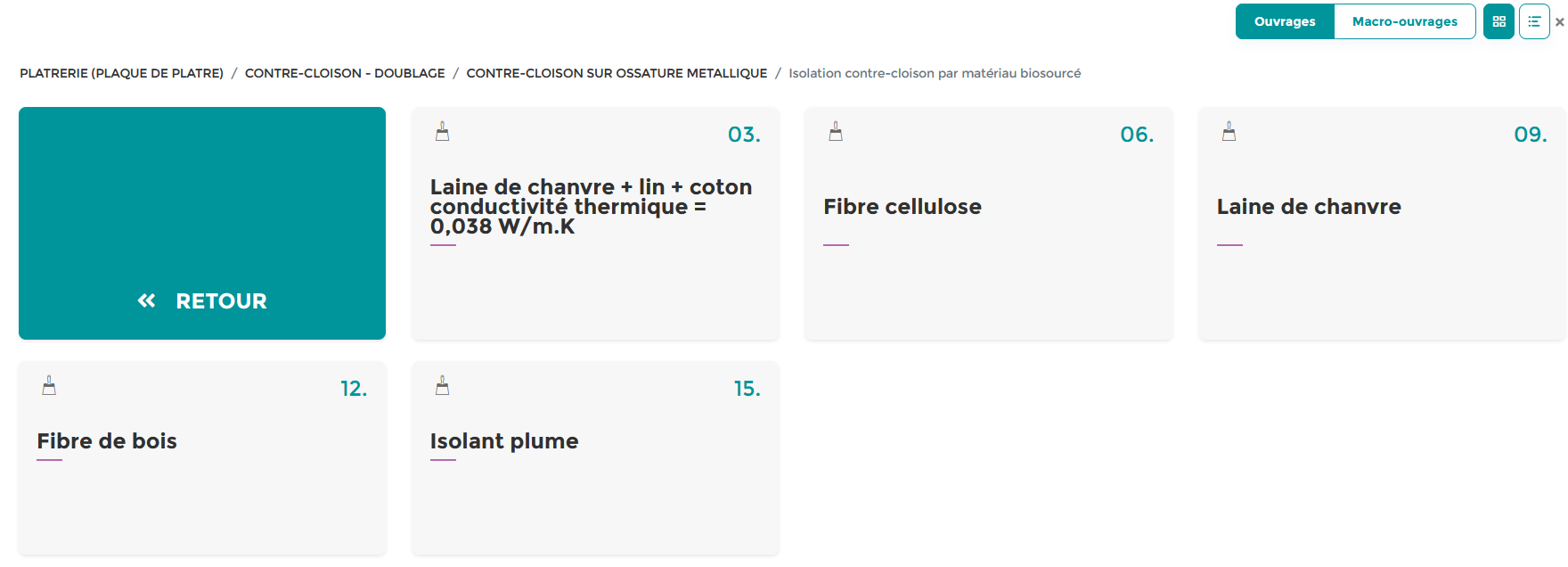The height and width of the screenshot is (567, 1568).
Task: Open the Fibre de bois card
Action: pos(201,458)
